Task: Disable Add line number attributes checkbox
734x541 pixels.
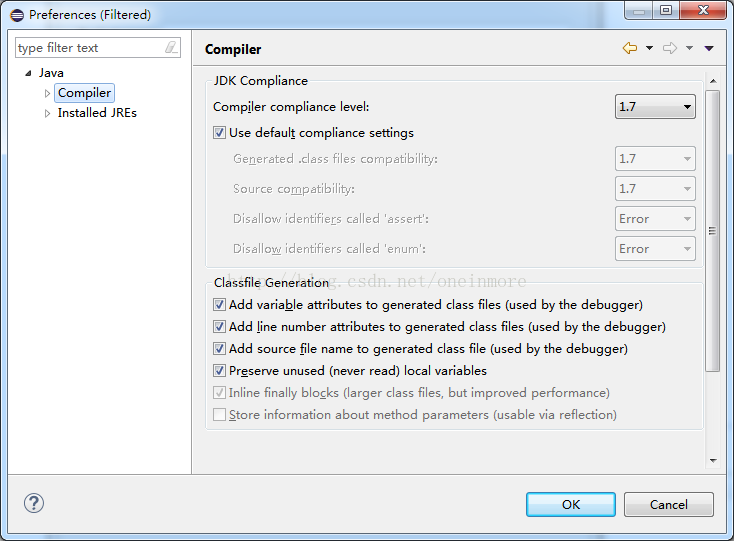Action: tap(220, 326)
